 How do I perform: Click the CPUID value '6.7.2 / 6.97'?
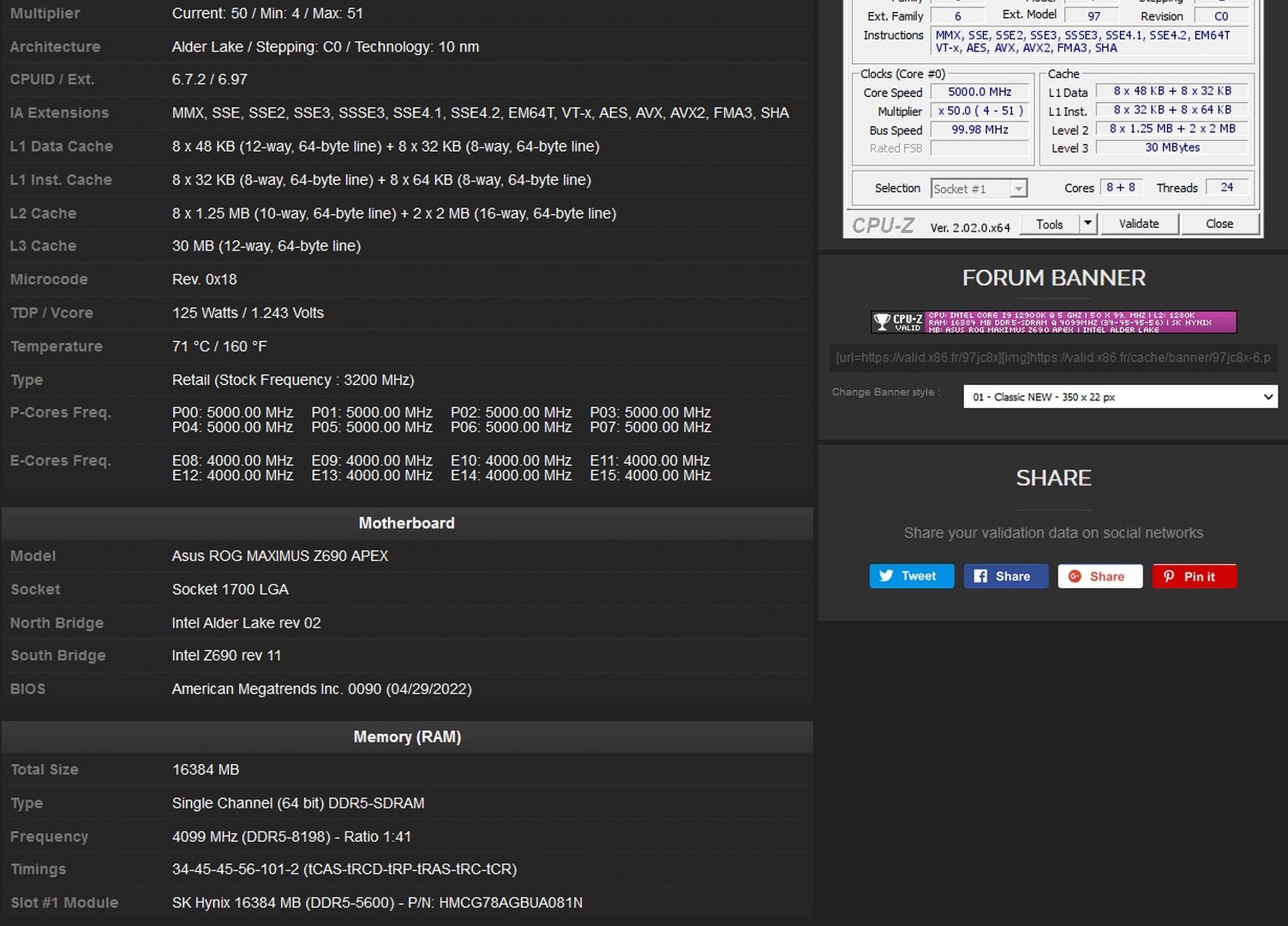pyautogui.click(x=209, y=79)
